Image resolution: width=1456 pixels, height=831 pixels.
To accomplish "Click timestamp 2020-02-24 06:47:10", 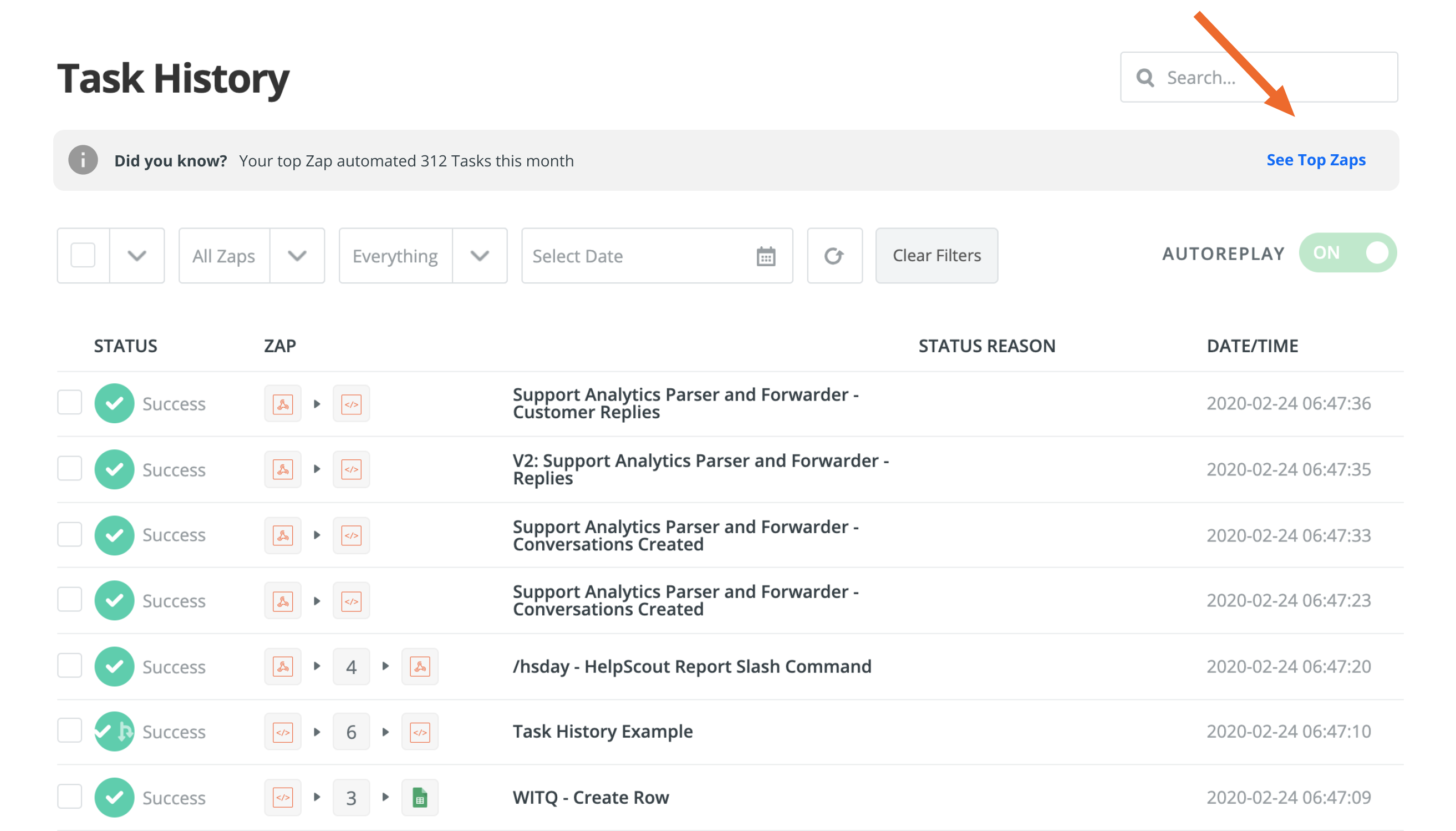I will point(1288,732).
